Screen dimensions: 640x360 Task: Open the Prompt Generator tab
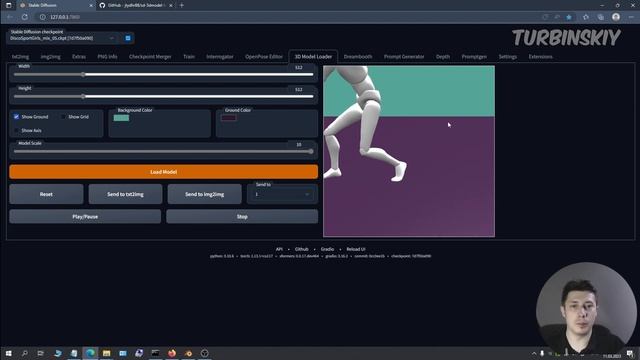(404, 57)
